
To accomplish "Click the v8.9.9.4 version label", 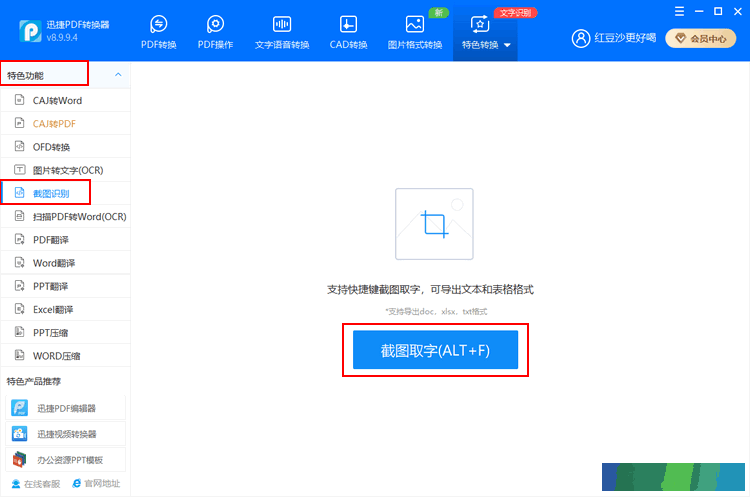I will click(x=62, y=37).
